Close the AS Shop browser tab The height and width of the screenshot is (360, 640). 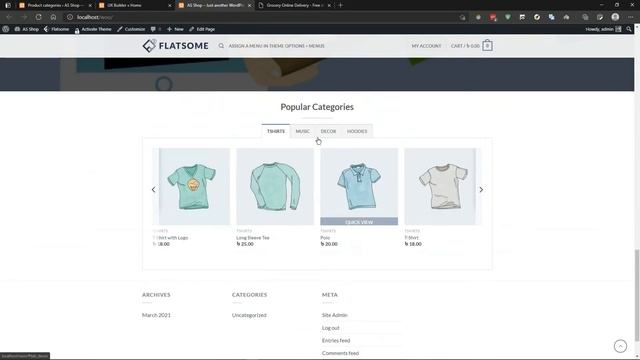(249, 5)
